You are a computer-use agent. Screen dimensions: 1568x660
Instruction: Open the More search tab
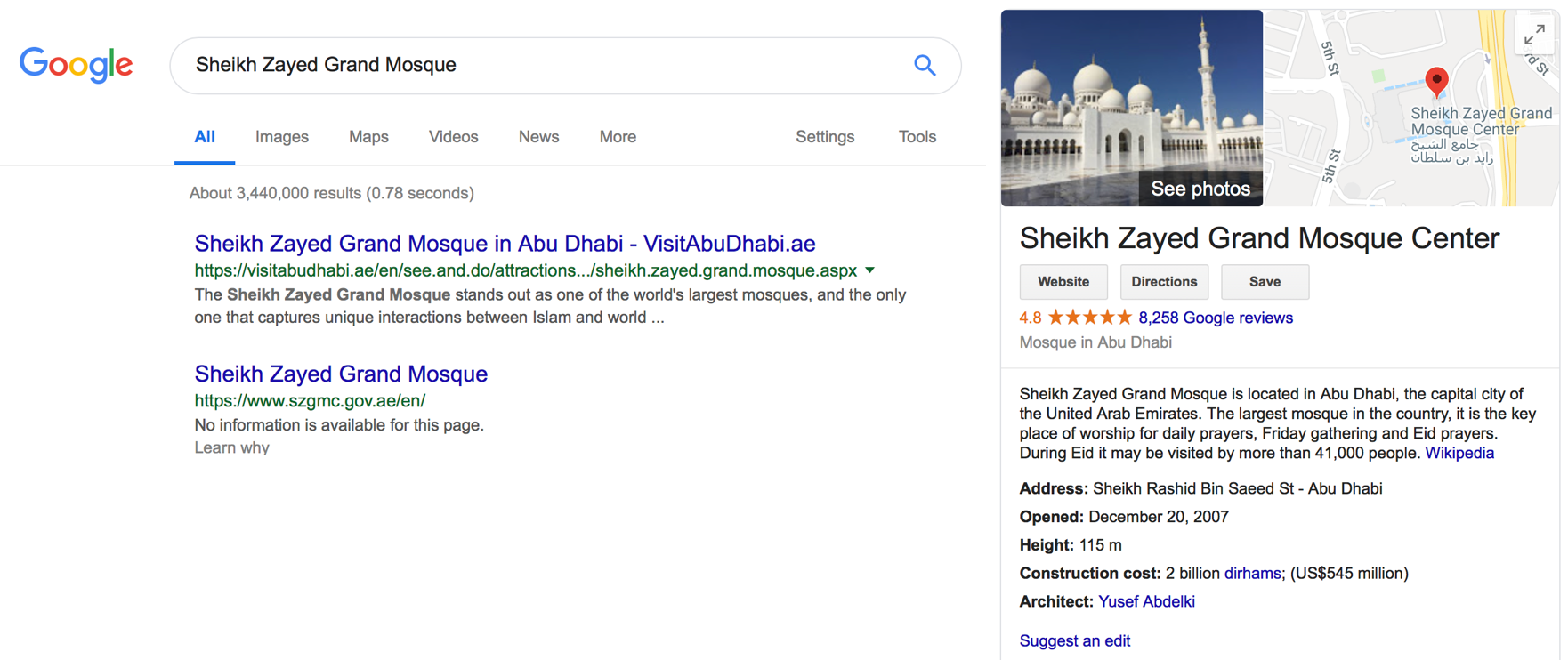[618, 137]
